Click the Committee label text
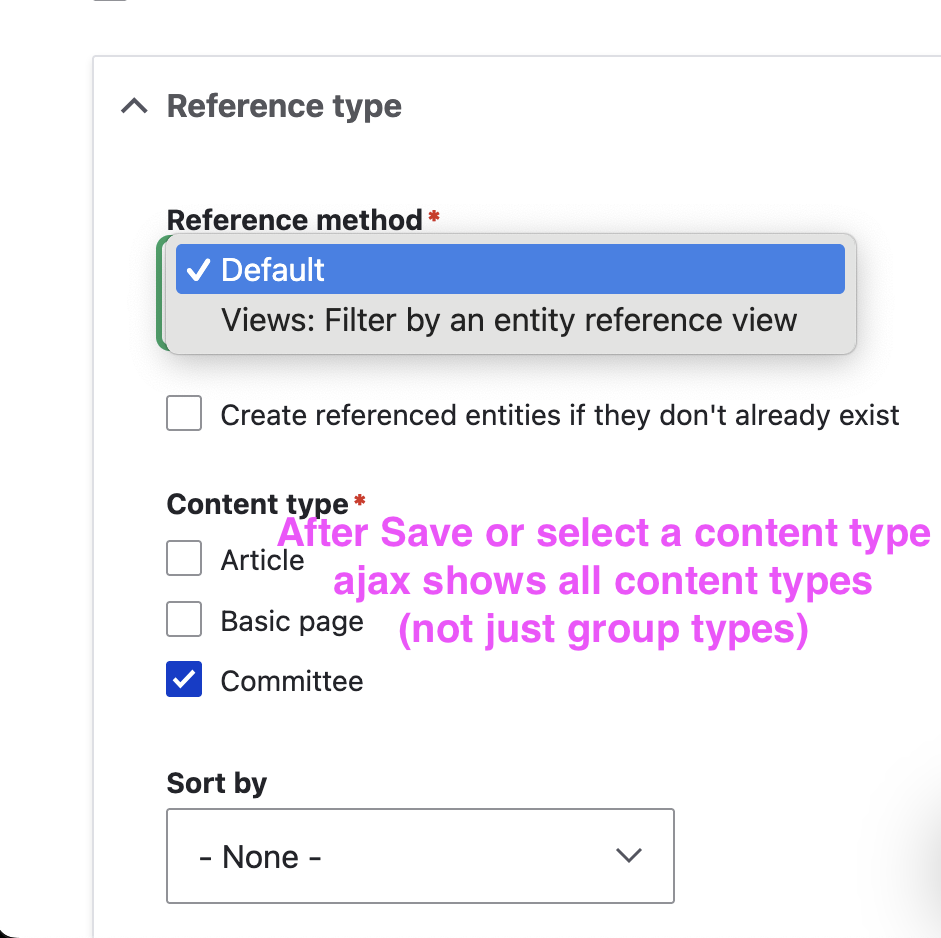Viewport: 941px width, 938px height. point(292,682)
